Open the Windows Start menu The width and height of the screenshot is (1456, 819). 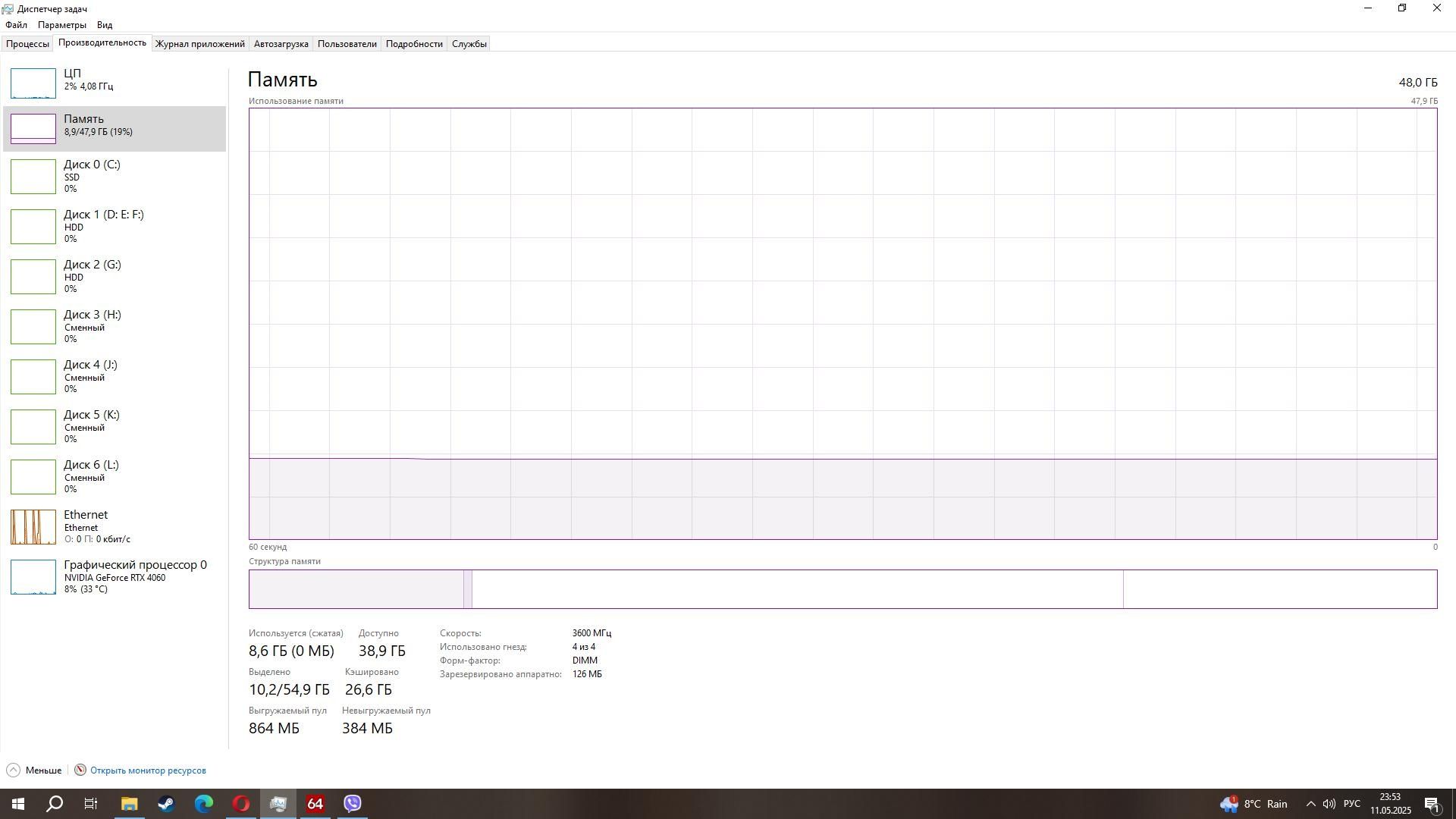pyautogui.click(x=18, y=804)
